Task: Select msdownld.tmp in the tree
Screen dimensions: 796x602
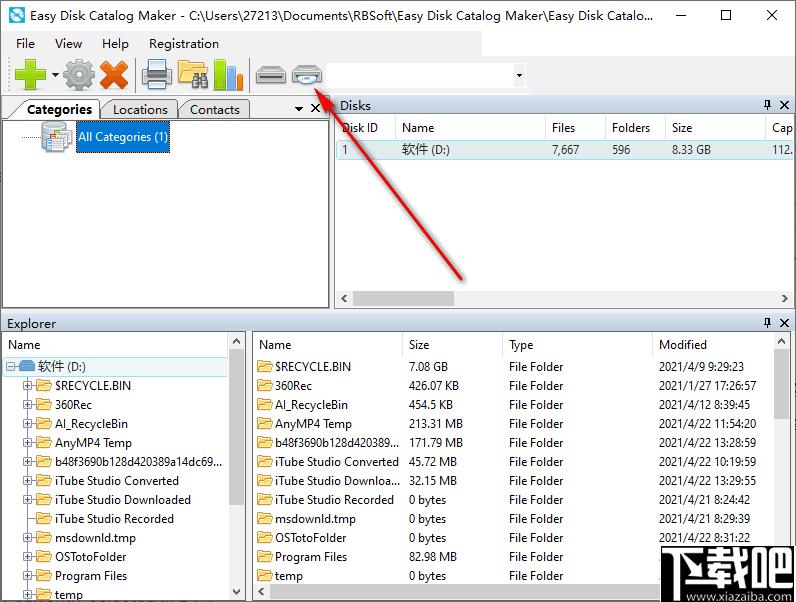Action: coord(95,538)
